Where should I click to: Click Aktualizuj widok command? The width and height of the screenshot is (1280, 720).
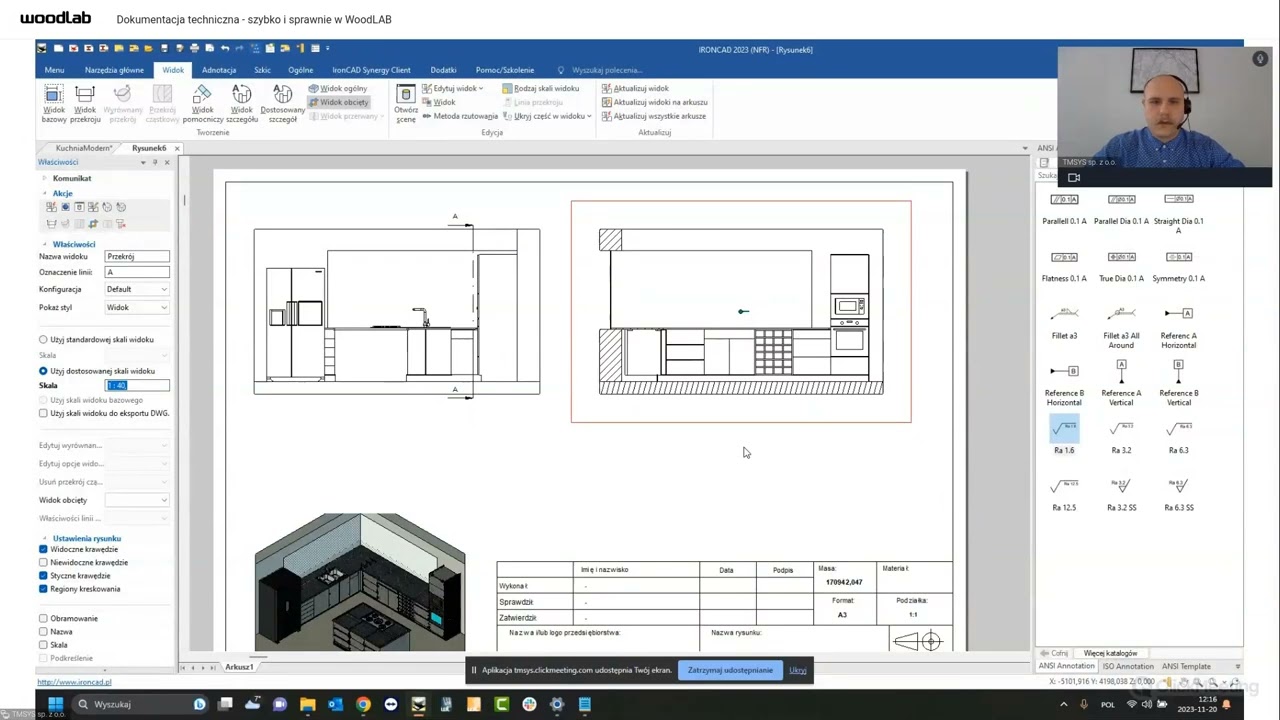coord(635,88)
